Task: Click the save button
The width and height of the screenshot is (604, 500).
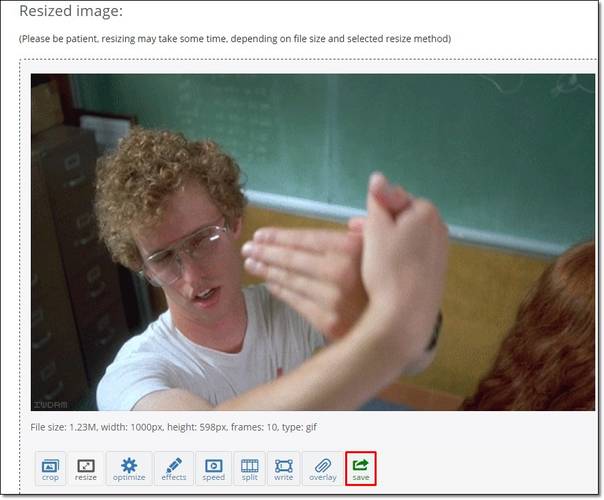Action: (361, 469)
